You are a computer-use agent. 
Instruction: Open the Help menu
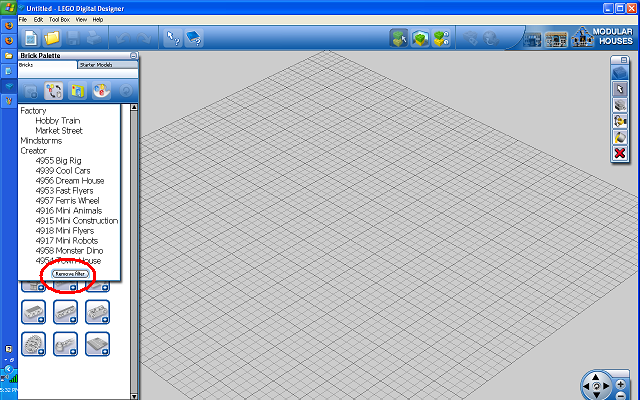click(x=98, y=20)
